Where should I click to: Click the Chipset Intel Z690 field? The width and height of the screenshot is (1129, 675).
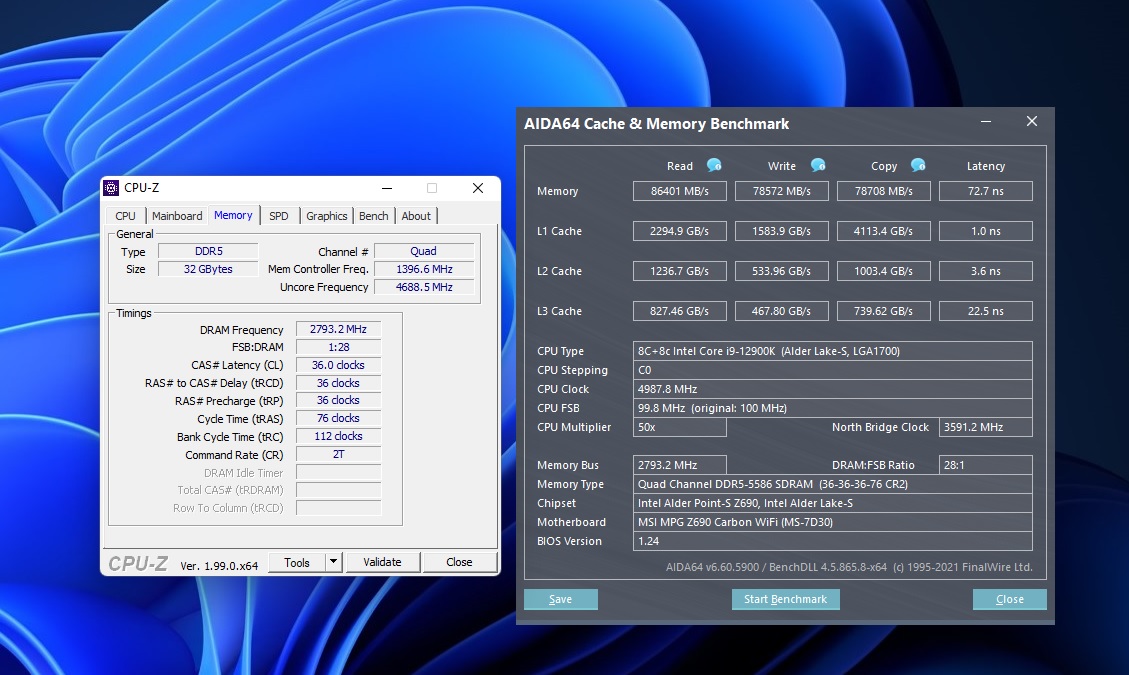832,503
